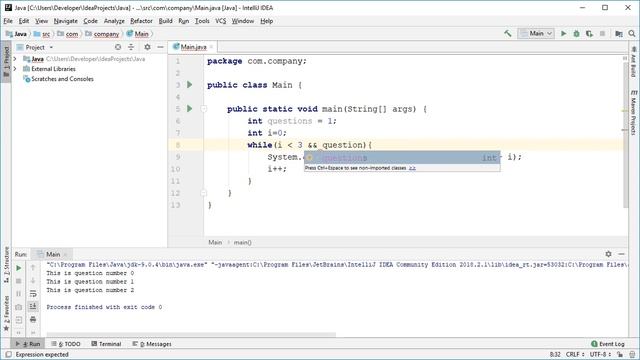
Task: Click the toolbar stop button
Action: pos(602,33)
